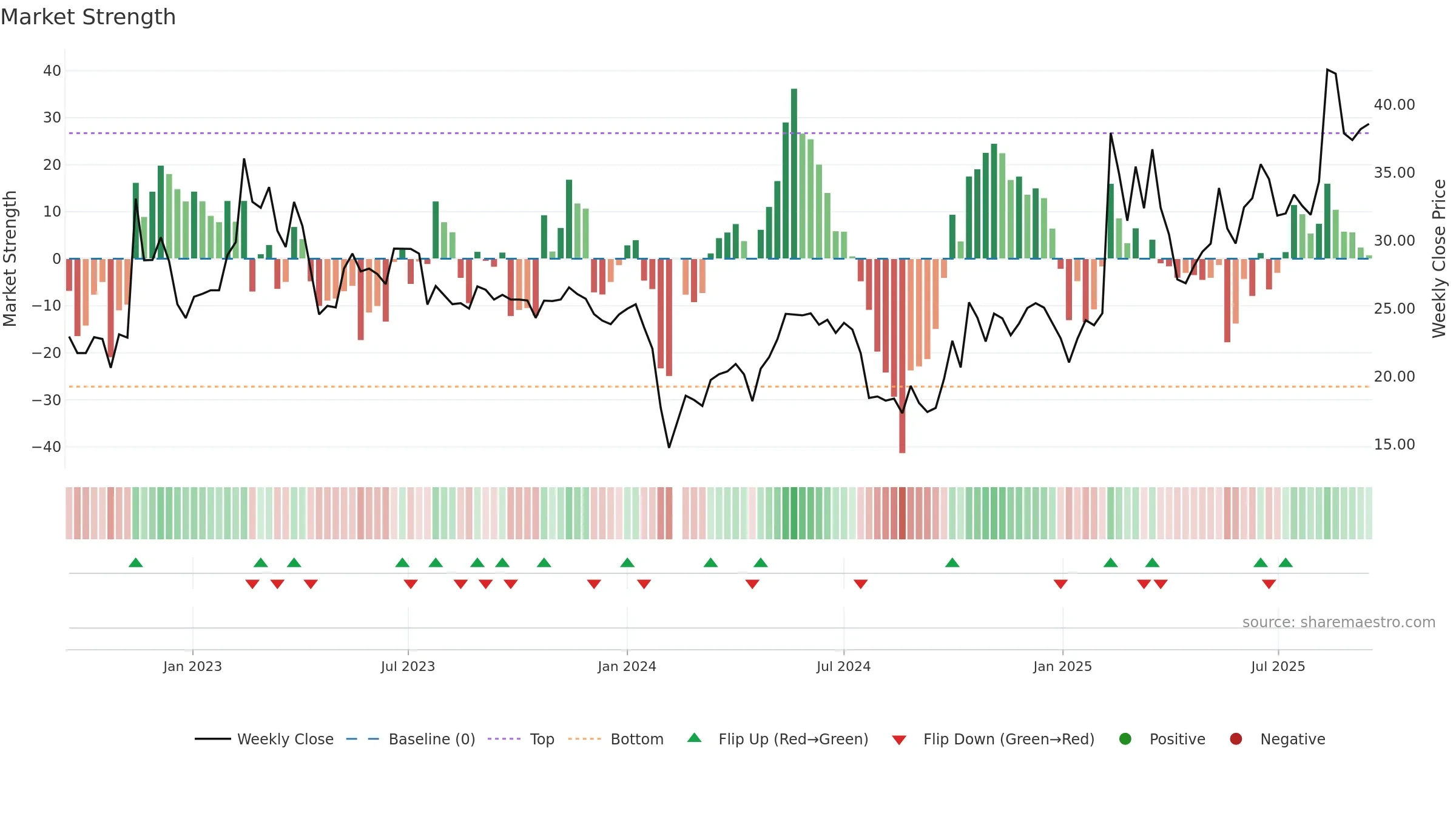Toggle the Bottom legend entry
1456x819 pixels.
616,739
